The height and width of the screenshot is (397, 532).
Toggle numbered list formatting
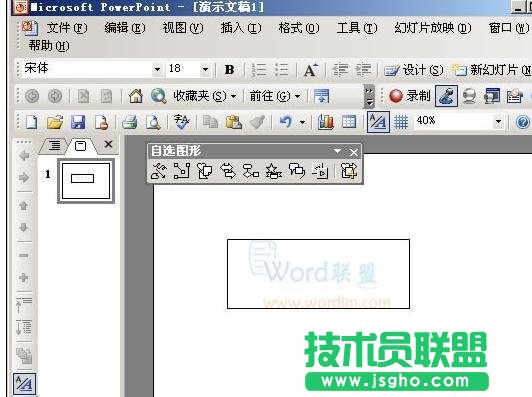pos(259,70)
